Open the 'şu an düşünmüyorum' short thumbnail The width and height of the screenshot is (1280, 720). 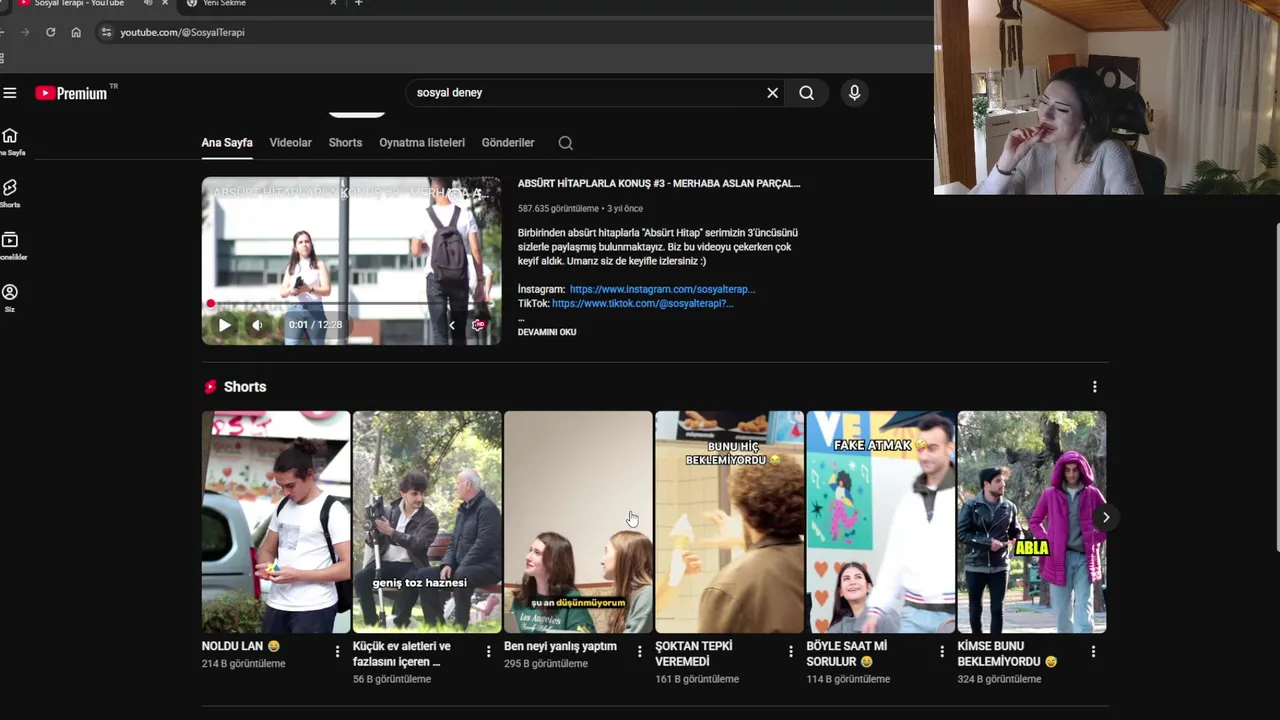pyautogui.click(x=578, y=522)
